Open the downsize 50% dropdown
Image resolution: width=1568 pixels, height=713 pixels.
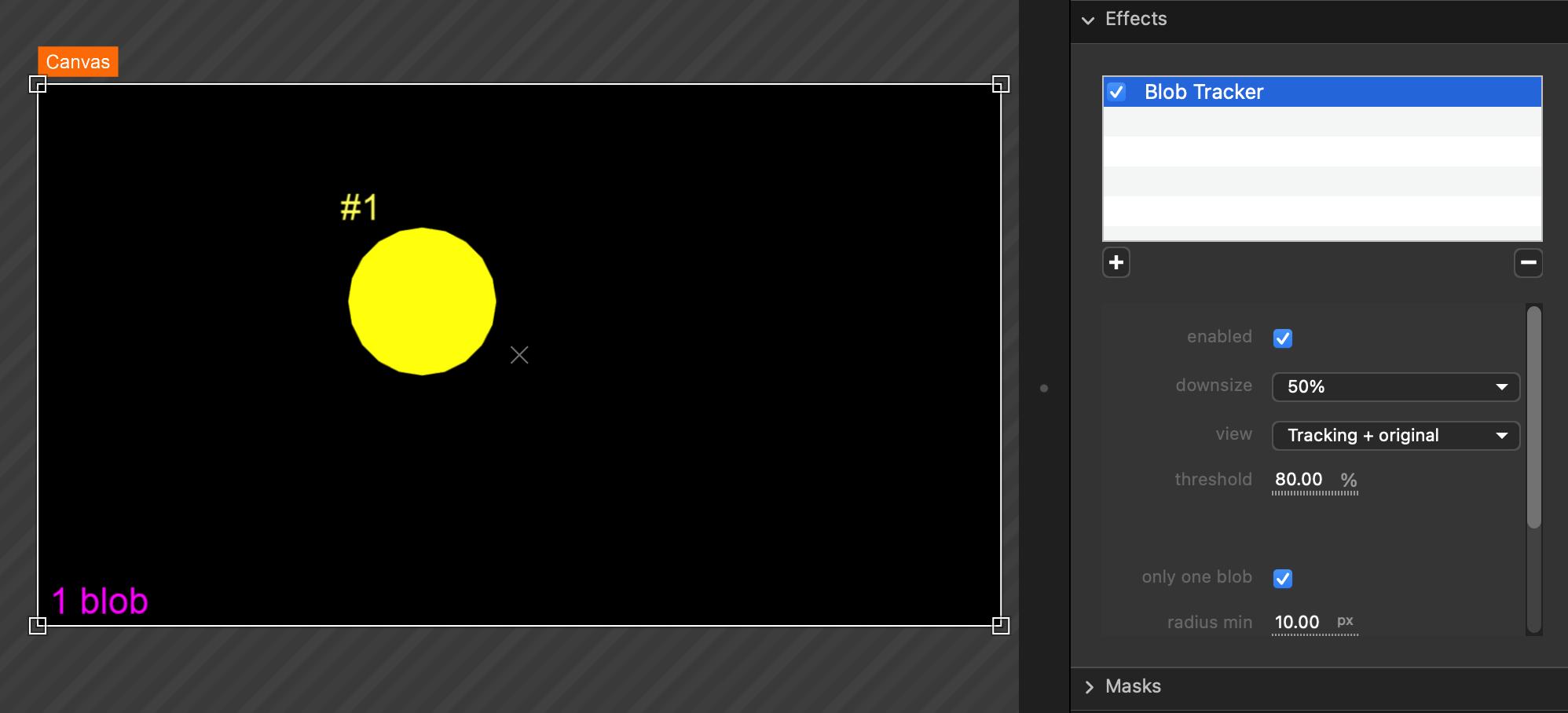point(1395,387)
